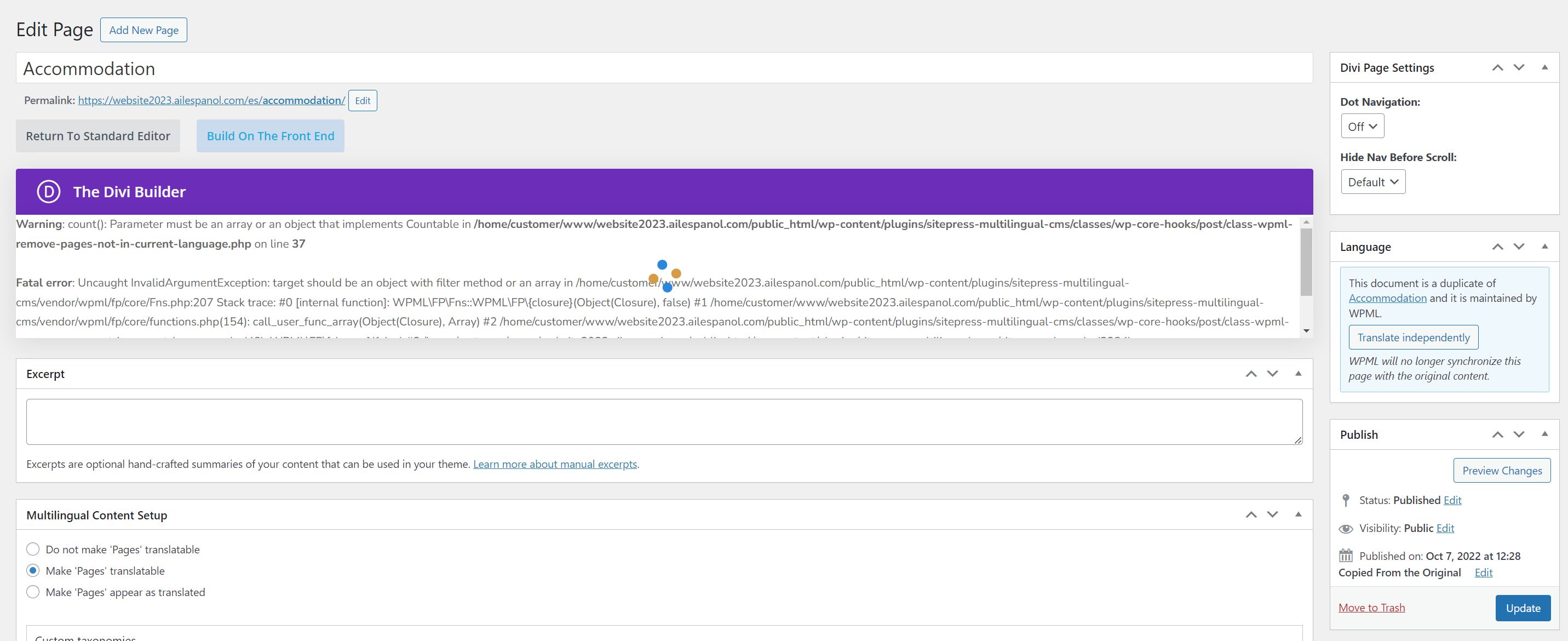Select Do not make 'Pages' translatable
Image resolution: width=1568 pixels, height=641 pixels.
tap(33, 550)
